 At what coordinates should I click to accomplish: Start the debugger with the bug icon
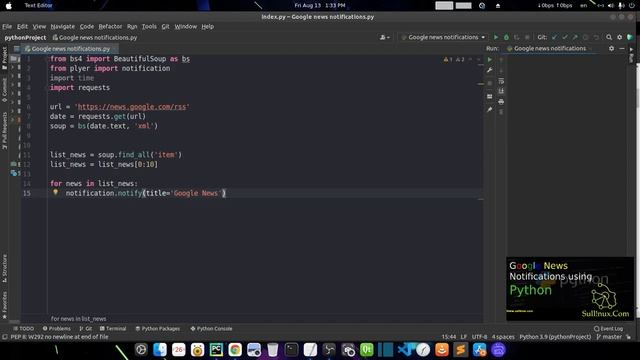[x=506, y=37]
